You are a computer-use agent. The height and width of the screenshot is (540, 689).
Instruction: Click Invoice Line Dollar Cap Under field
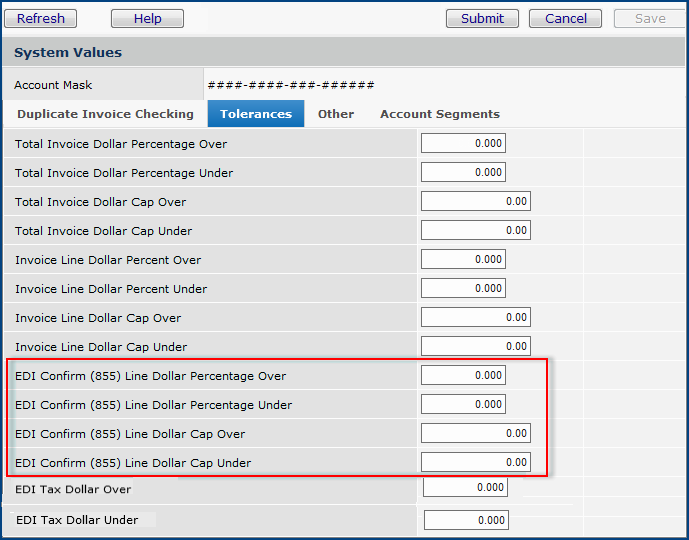pos(475,347)
